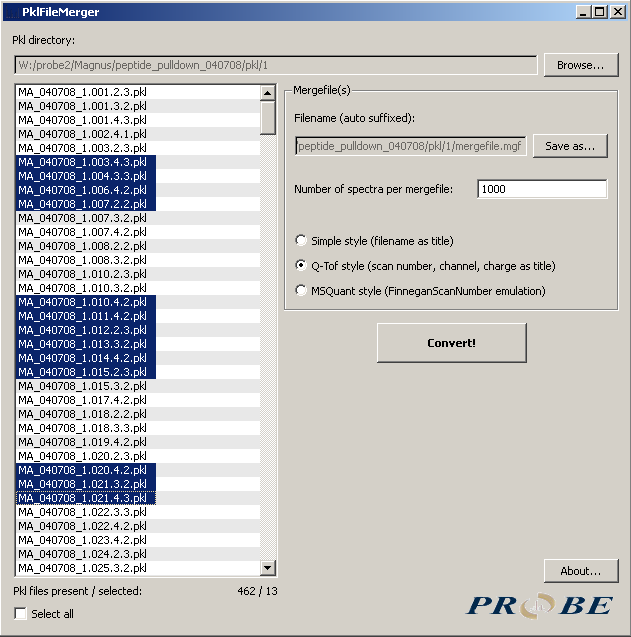
Task: Click the Save as... button
Action: point(569,146)
